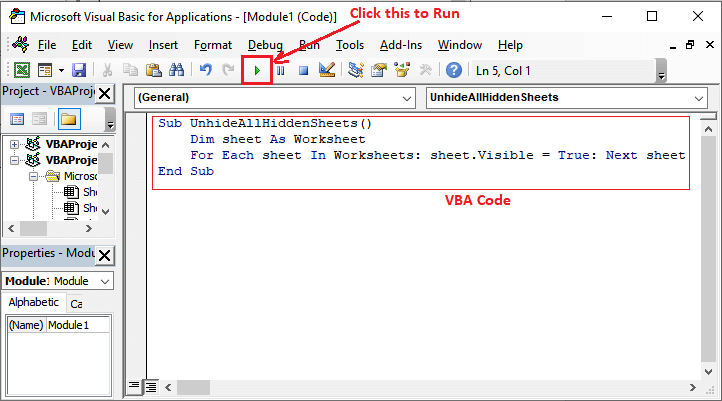Click the Cut scissors icon
722x401 pixels.
[107, 70]
